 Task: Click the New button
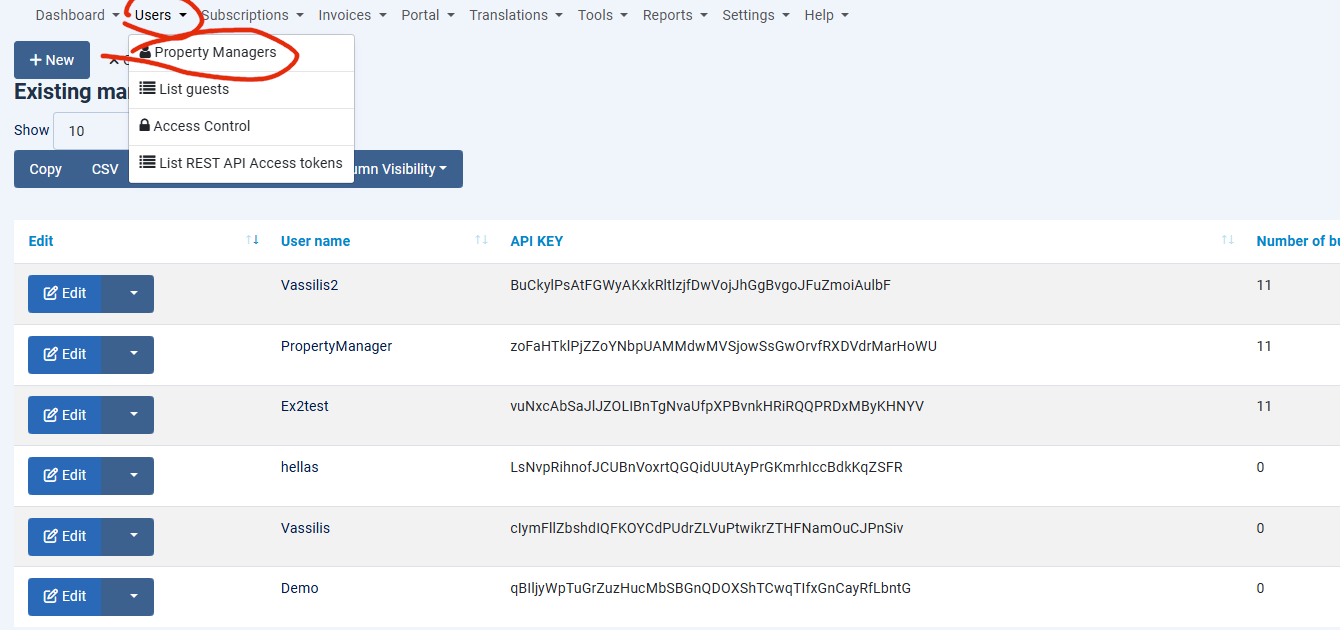click(x=52, y=60)
